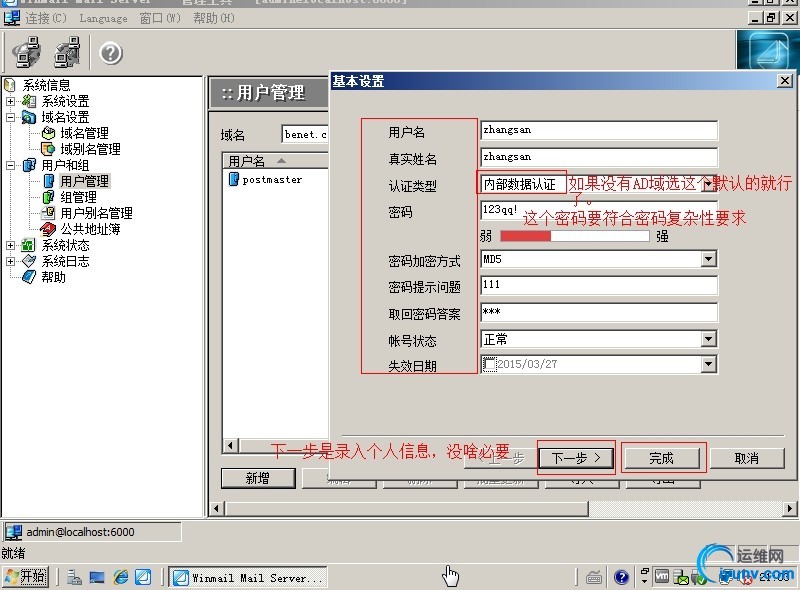Collapse the 用户和组 tree node
Viewport: 800px width, 590px height.
10,165
